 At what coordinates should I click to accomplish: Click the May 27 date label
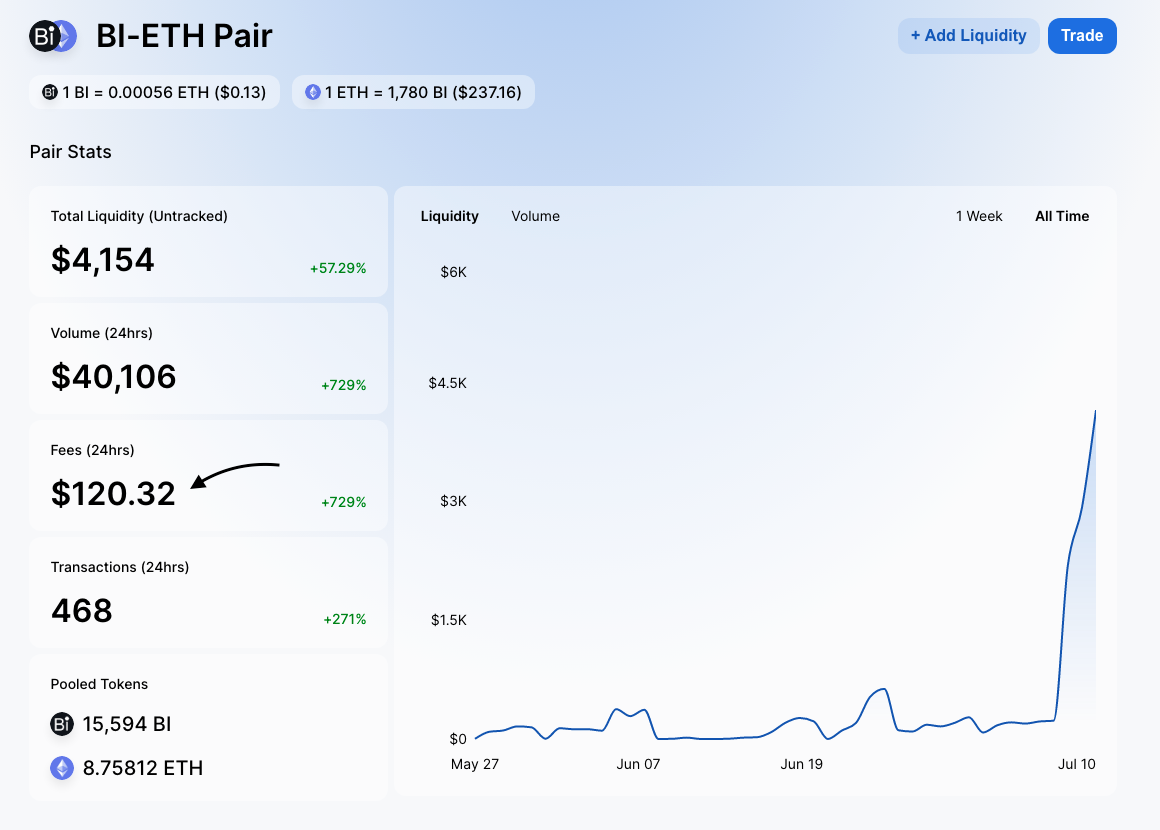coord(475,763)
